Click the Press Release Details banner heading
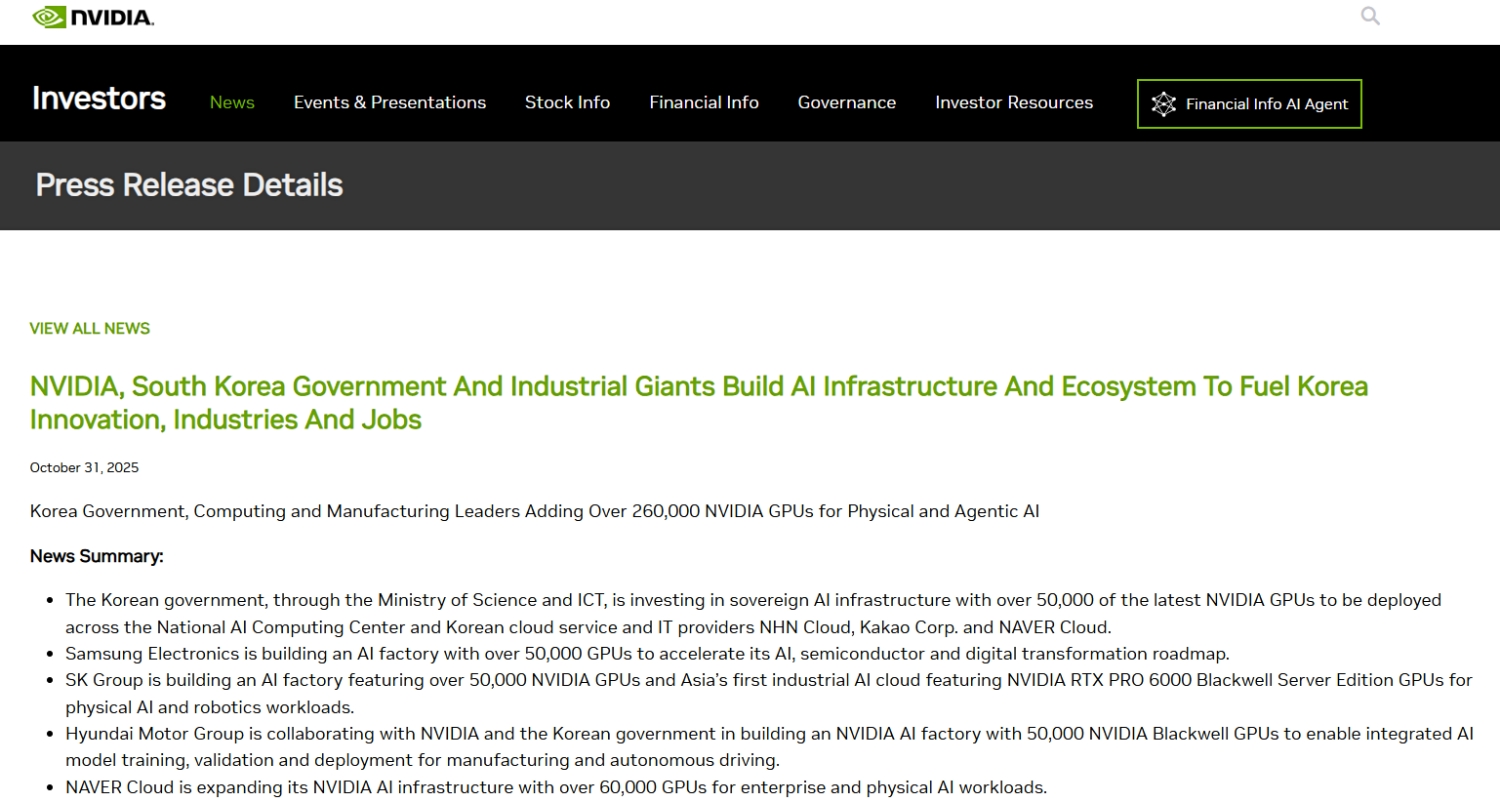 189,185
